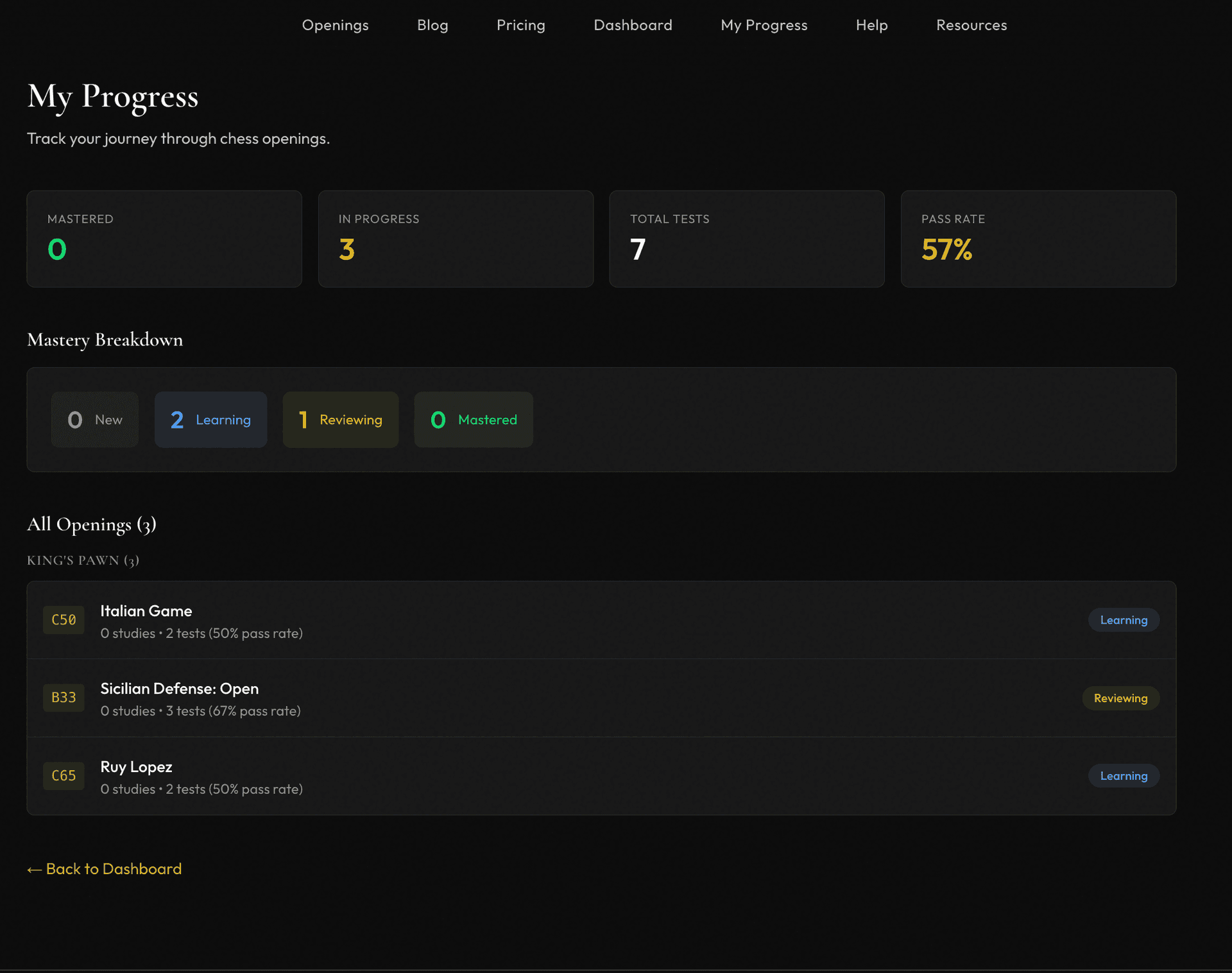Select the Learning badge on Italian Game row
The width and height of the screenshot is (1232, 973).
click(1124, 619)
